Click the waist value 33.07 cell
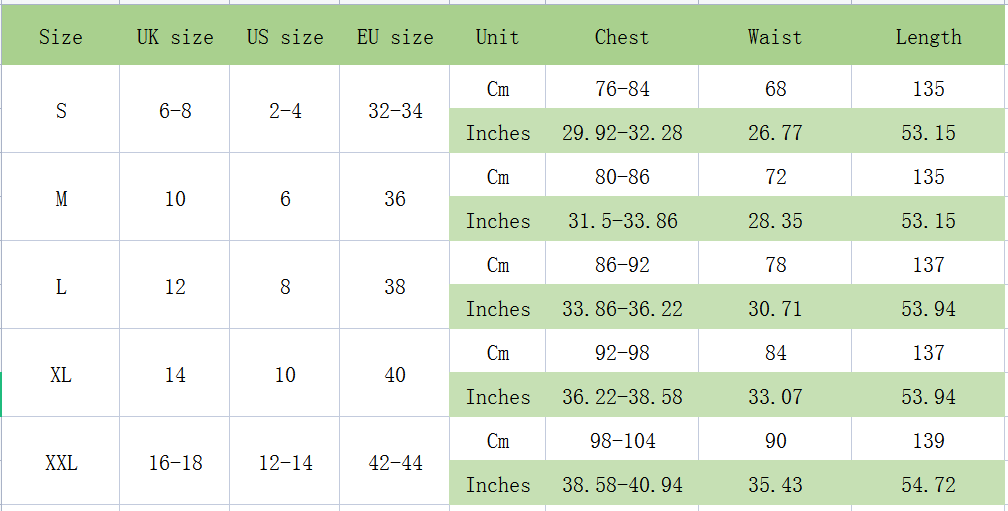1008x511 pixels. click(775, 396)
